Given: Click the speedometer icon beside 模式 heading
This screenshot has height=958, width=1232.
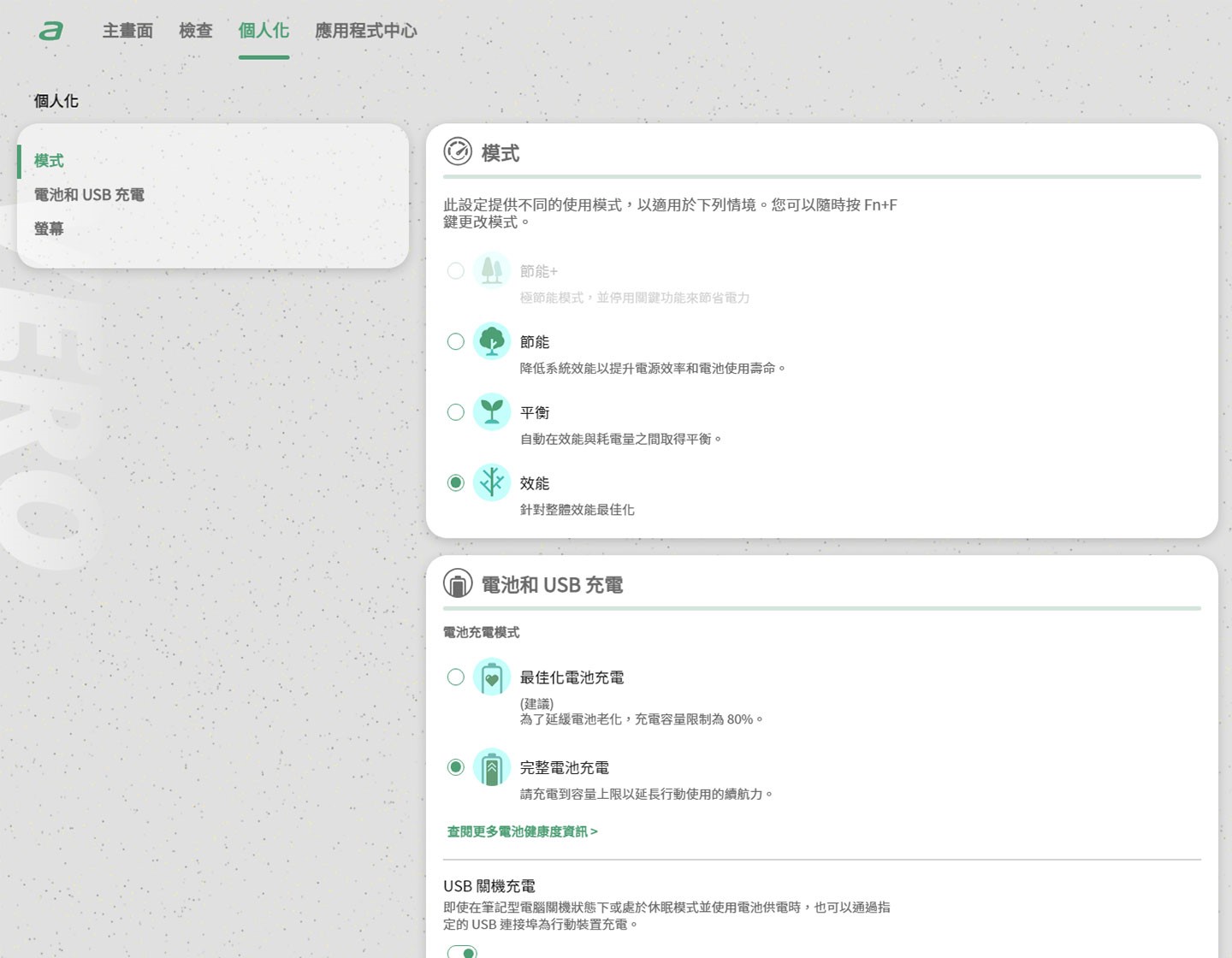Looking at the screenshot, I should point(458,151).
